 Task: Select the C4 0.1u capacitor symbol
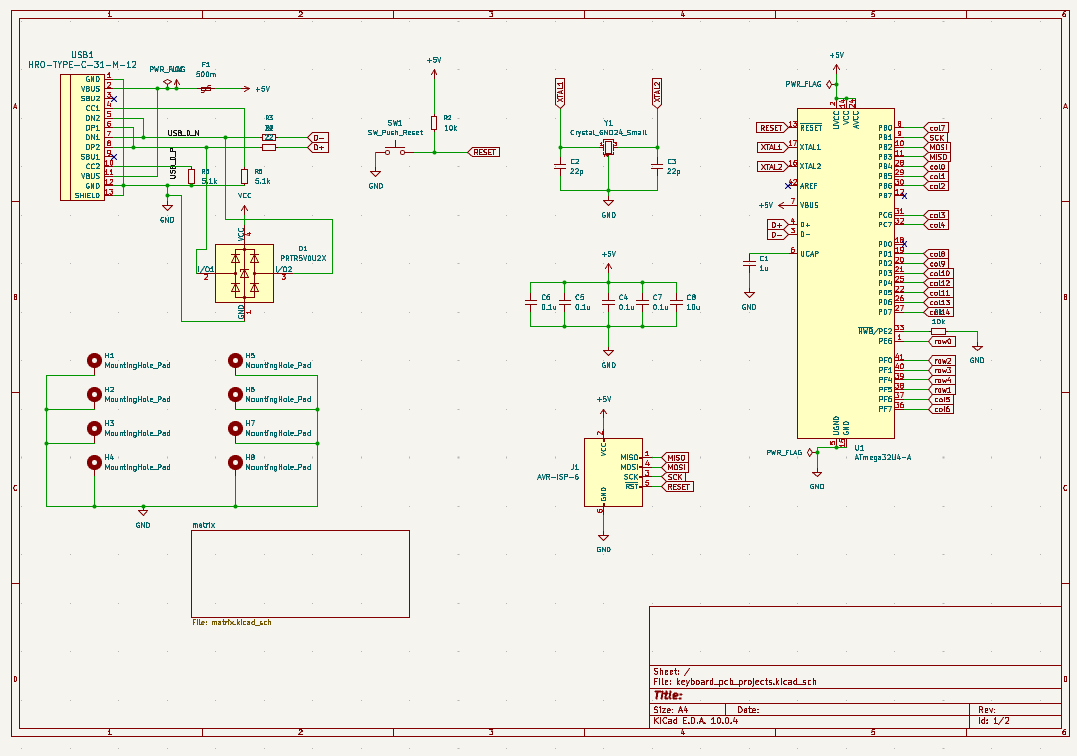coord(609,302)
